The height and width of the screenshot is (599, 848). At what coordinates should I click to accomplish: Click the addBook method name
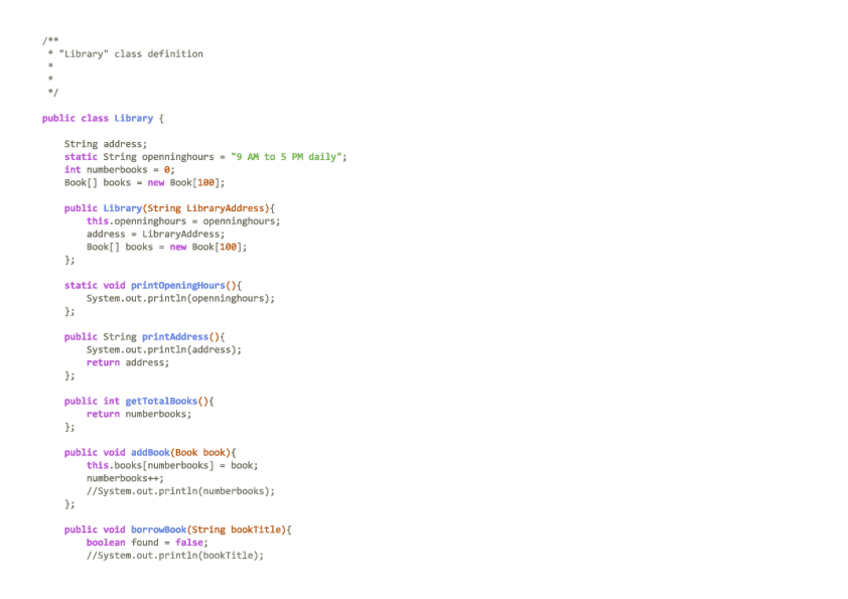pos(150,452)
